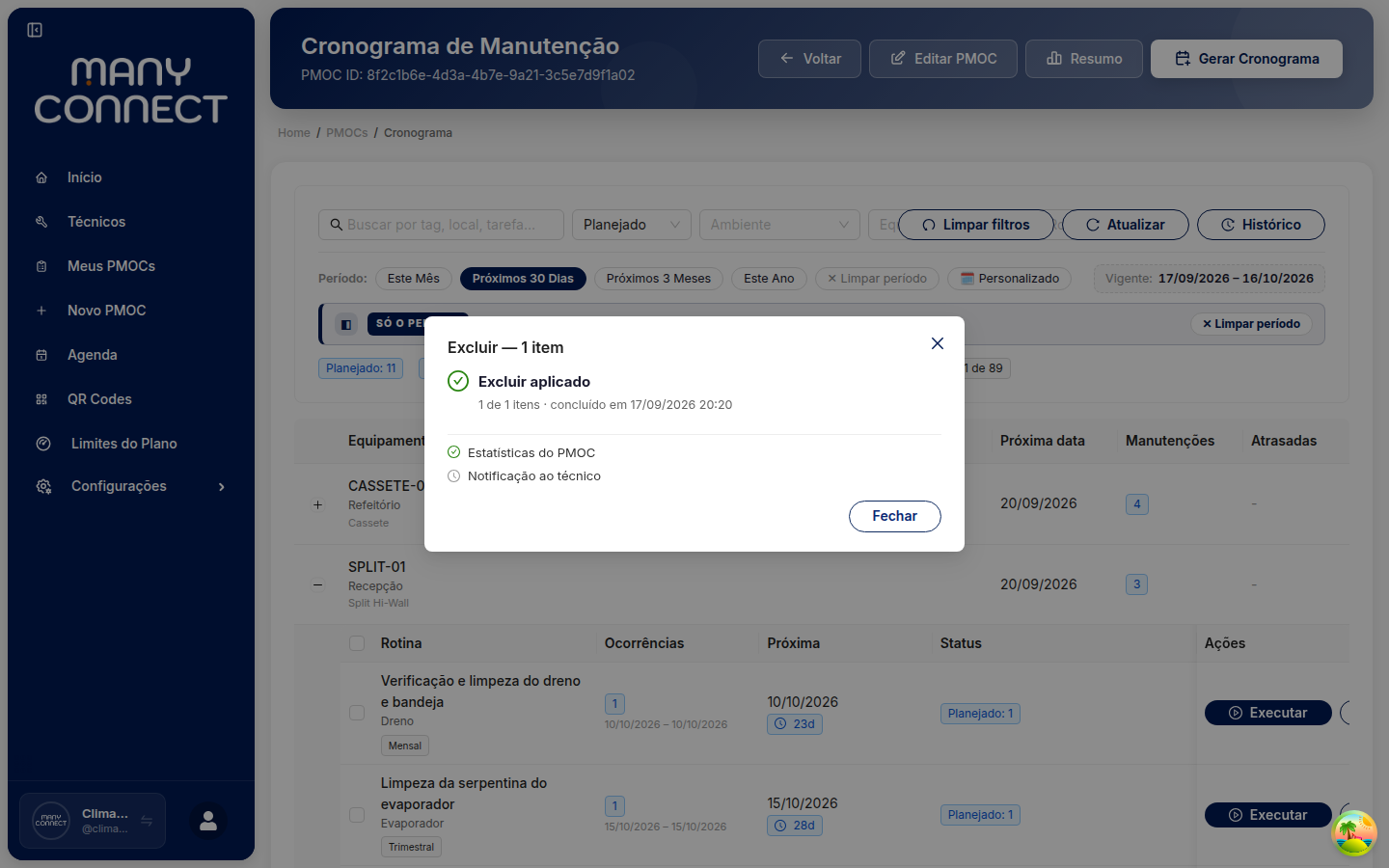Click the QR Codes sidebar icon
This screenshot has height=868, width=1389.
click(x=41, y=399)
